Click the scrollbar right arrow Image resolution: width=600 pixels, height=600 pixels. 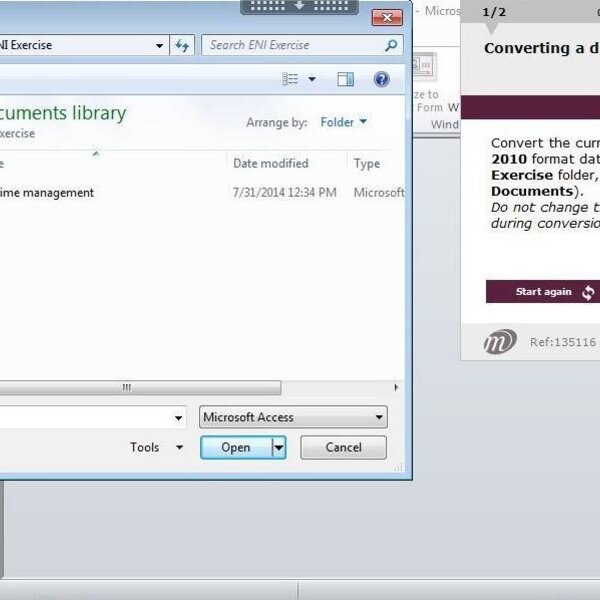coord(396,387)
